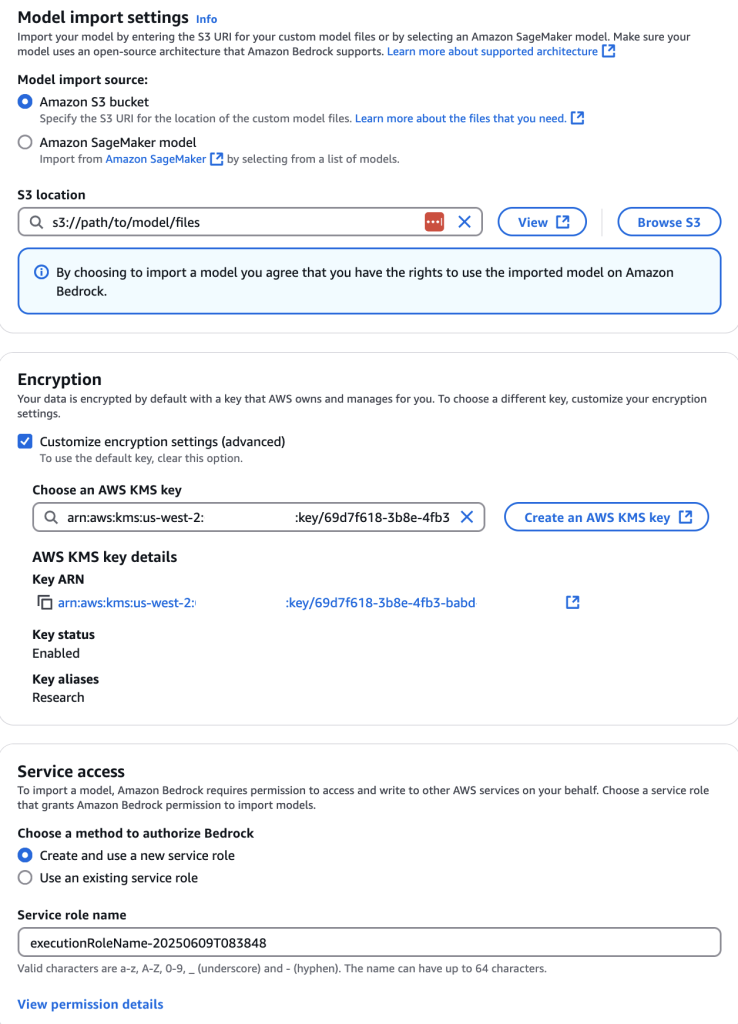Click Create an AWS KMS key button
This screenshot has height=1024, width=738.
coord(606,517)
